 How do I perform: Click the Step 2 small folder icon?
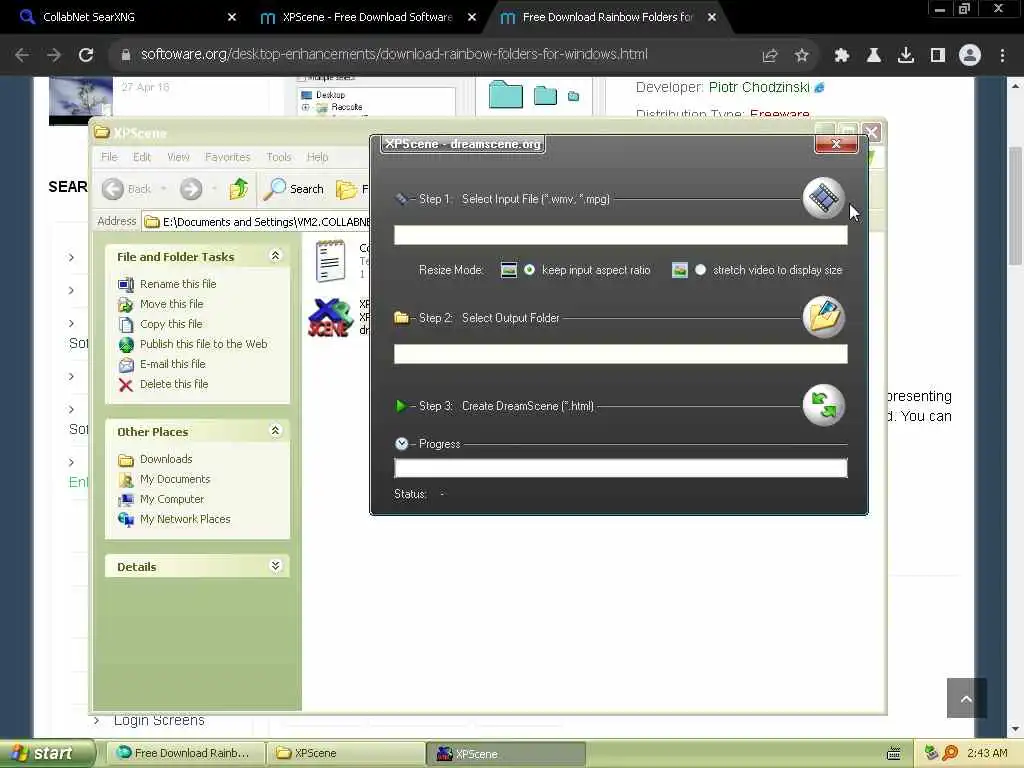point(401,317)
